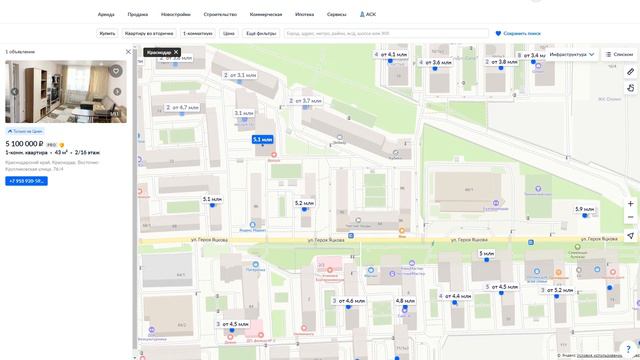Open the 4 от 4.1 млн cluster marker
The width and height of the screenshot is (640, 360).
391,54
